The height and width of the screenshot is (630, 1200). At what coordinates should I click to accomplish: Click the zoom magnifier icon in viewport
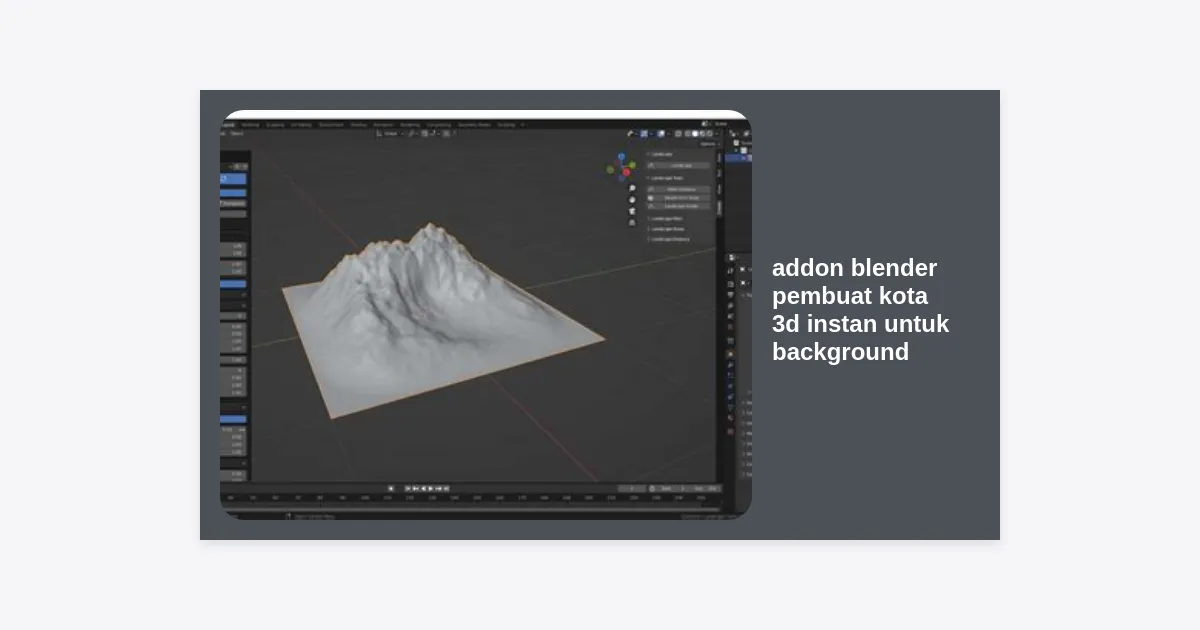pyautogui.click(x=632, y=188)
